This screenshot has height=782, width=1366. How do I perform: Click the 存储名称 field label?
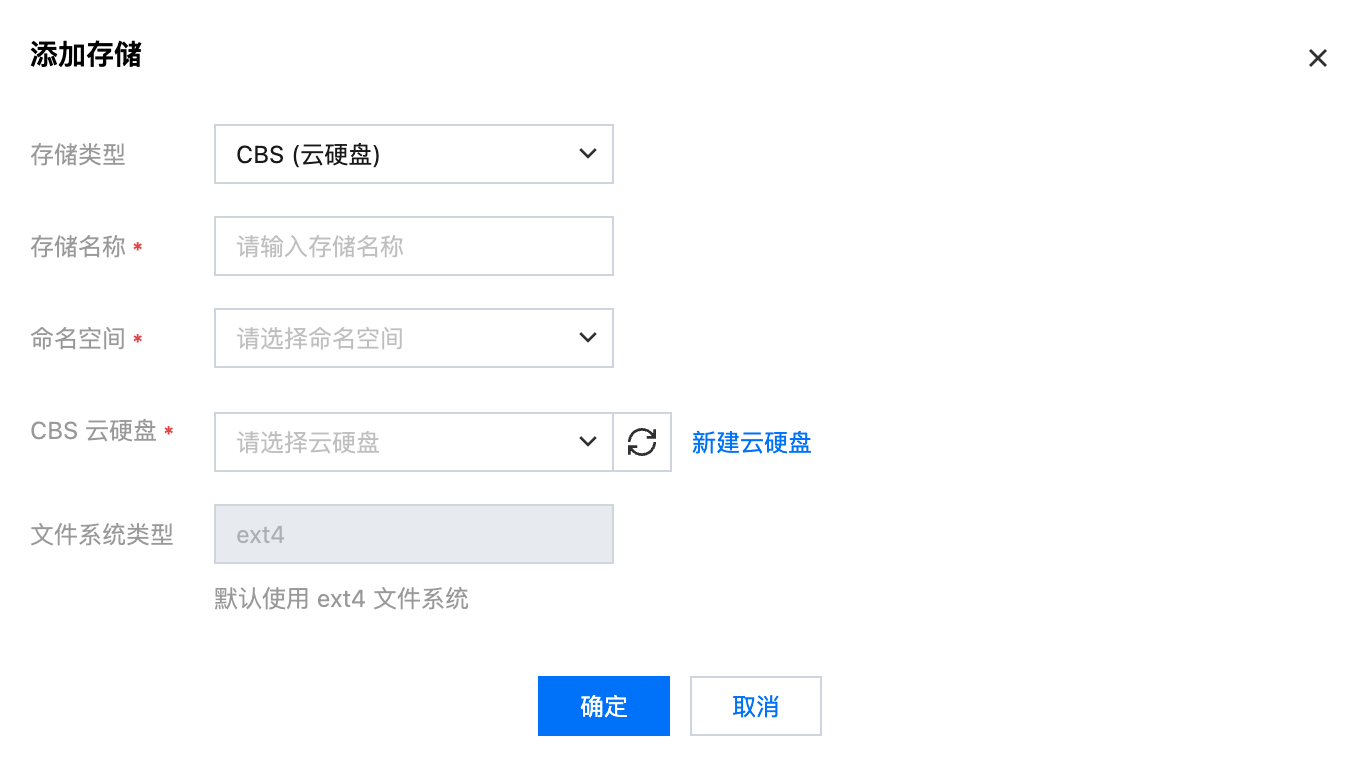coord(78,247)
